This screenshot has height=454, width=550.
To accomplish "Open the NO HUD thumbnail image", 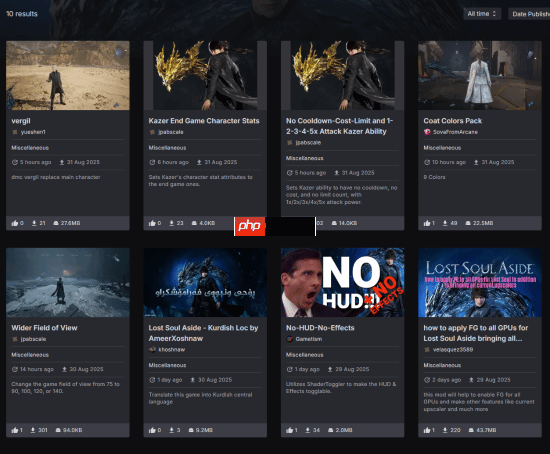I will click(x=342, y=282).
